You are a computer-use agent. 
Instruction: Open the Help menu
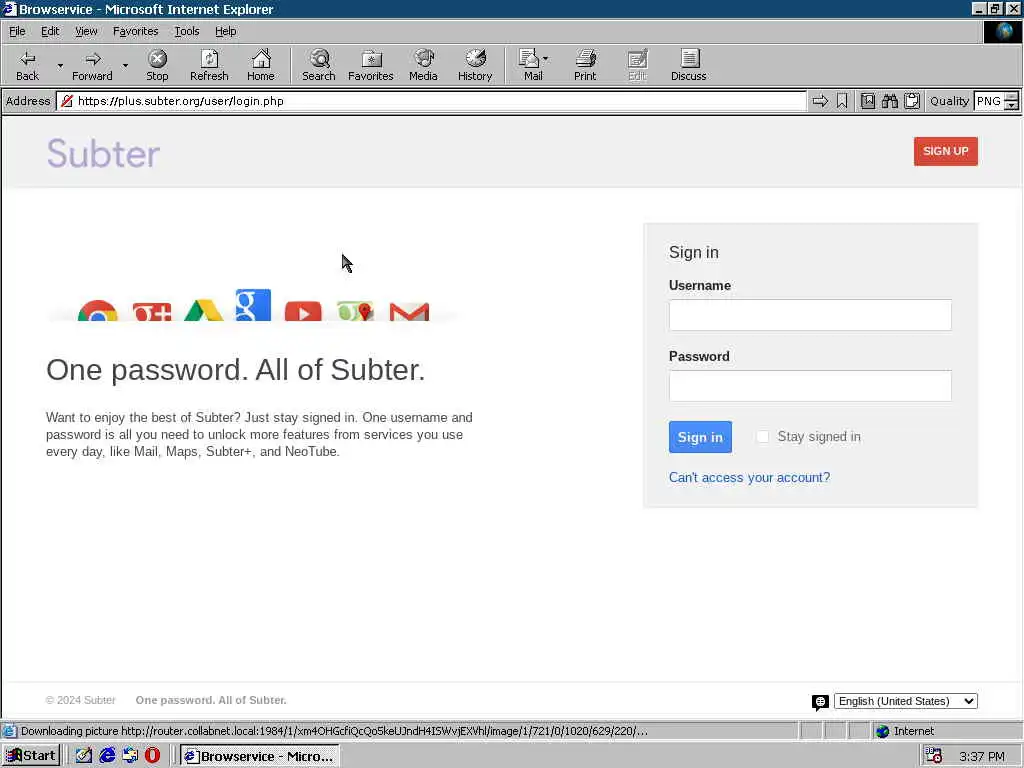click(225, 31)
